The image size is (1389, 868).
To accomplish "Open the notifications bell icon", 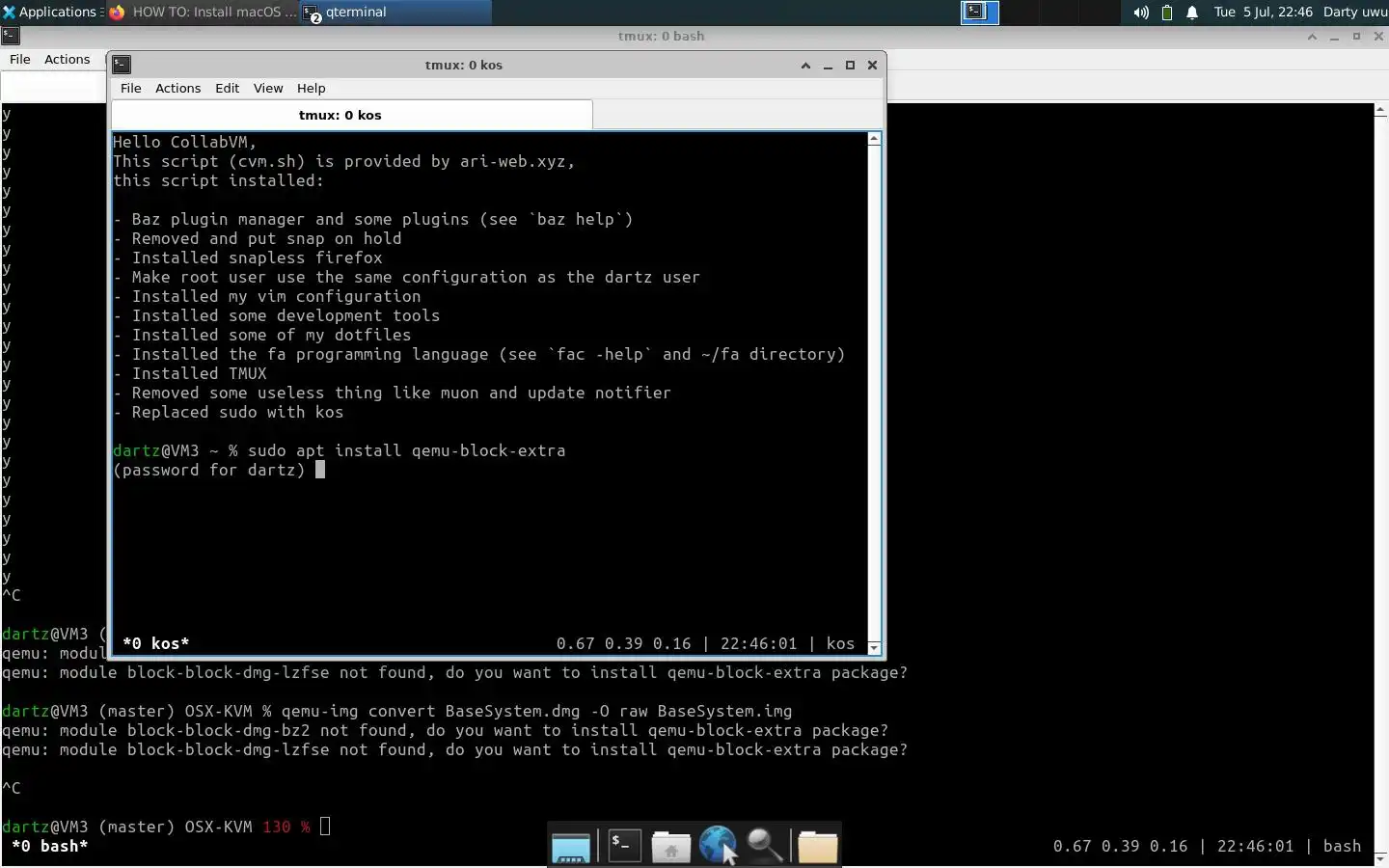I will [x=1192, y=13].
